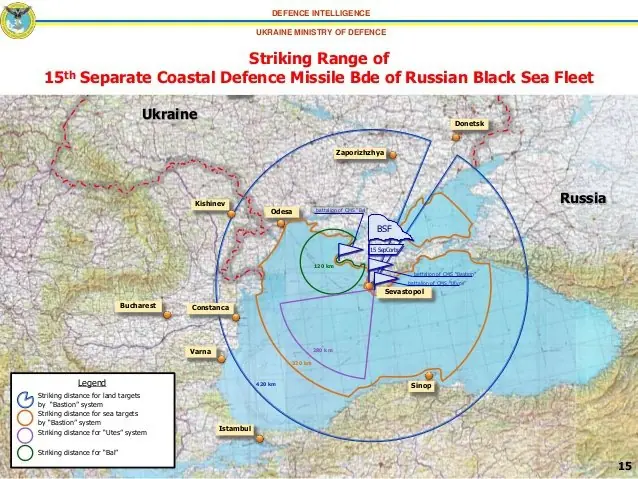Click the 'battalion of CMS "Bal"' callout label
The height and width of the screenshot is (479, 638).
point(339,210)
